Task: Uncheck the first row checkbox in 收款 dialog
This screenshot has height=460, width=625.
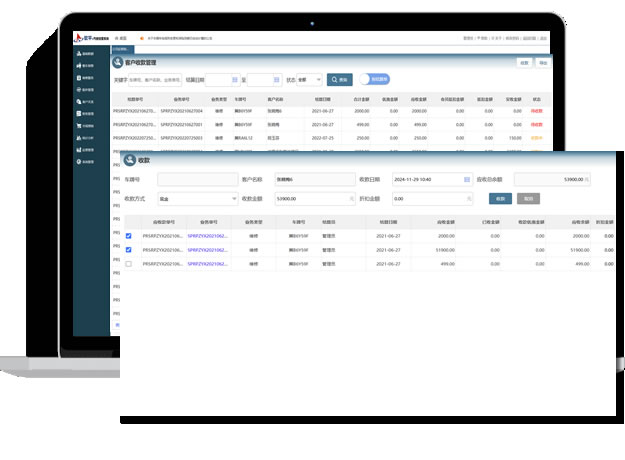Action: pos(128,236)
